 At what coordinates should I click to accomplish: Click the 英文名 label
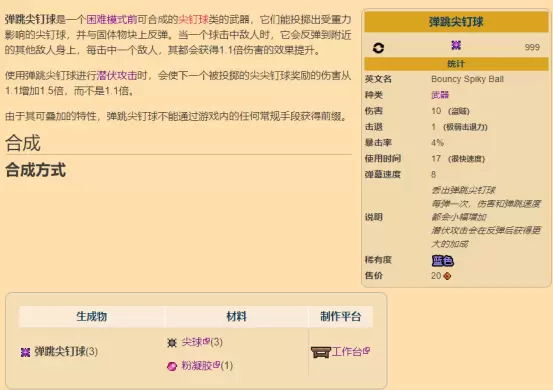(x=378, y=79)
